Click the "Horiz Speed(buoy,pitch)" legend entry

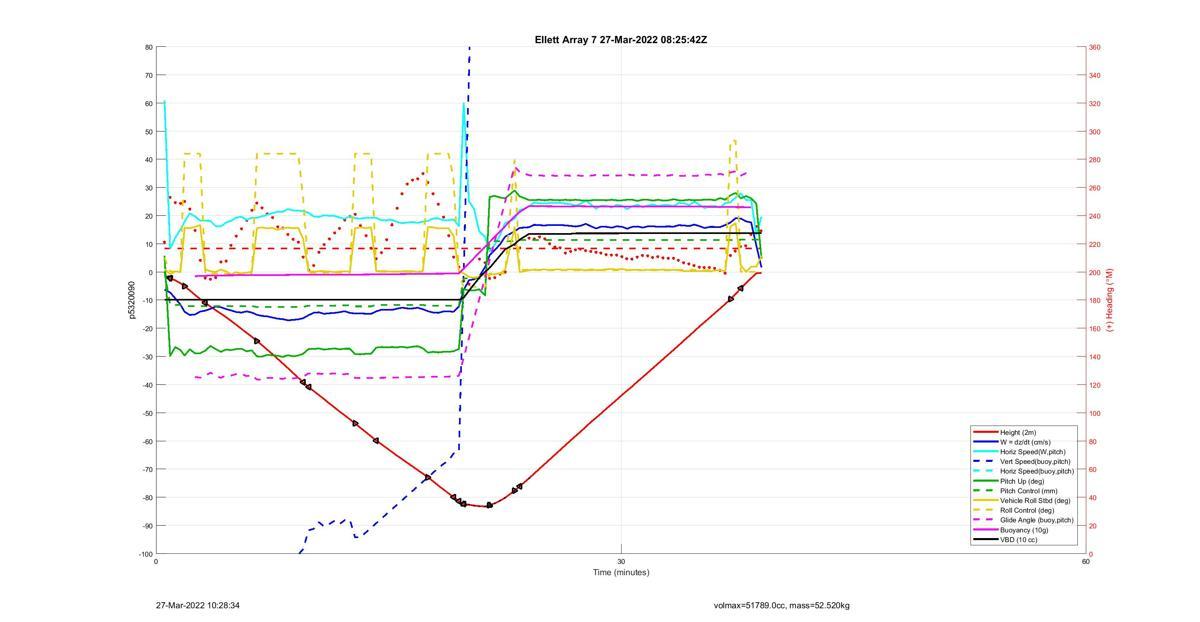(x=1023, y=471)
